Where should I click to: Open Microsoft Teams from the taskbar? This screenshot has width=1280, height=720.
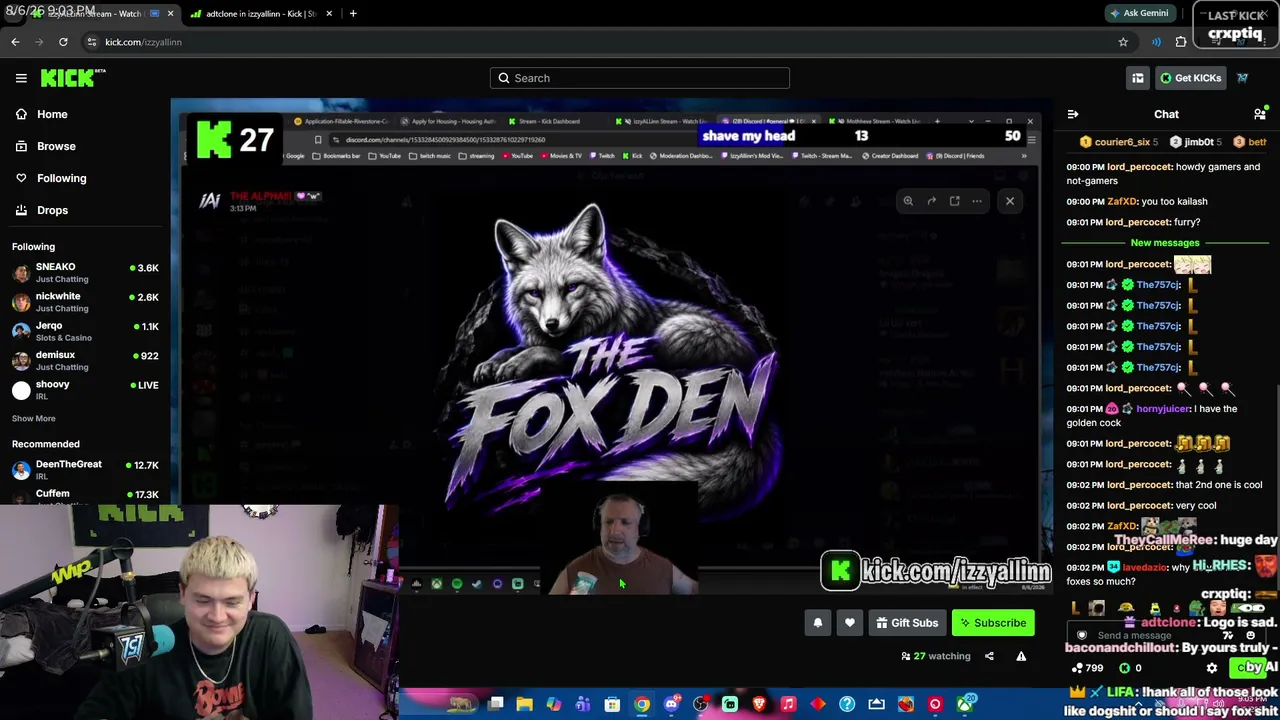point(583,704)
